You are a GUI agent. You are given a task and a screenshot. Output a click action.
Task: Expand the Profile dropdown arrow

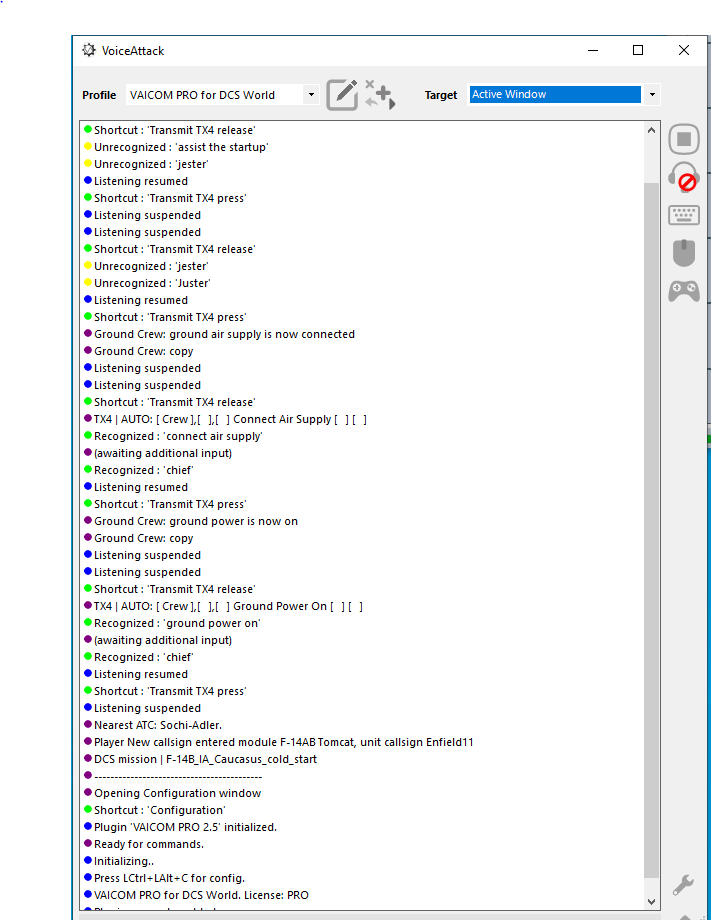point(312,94)
